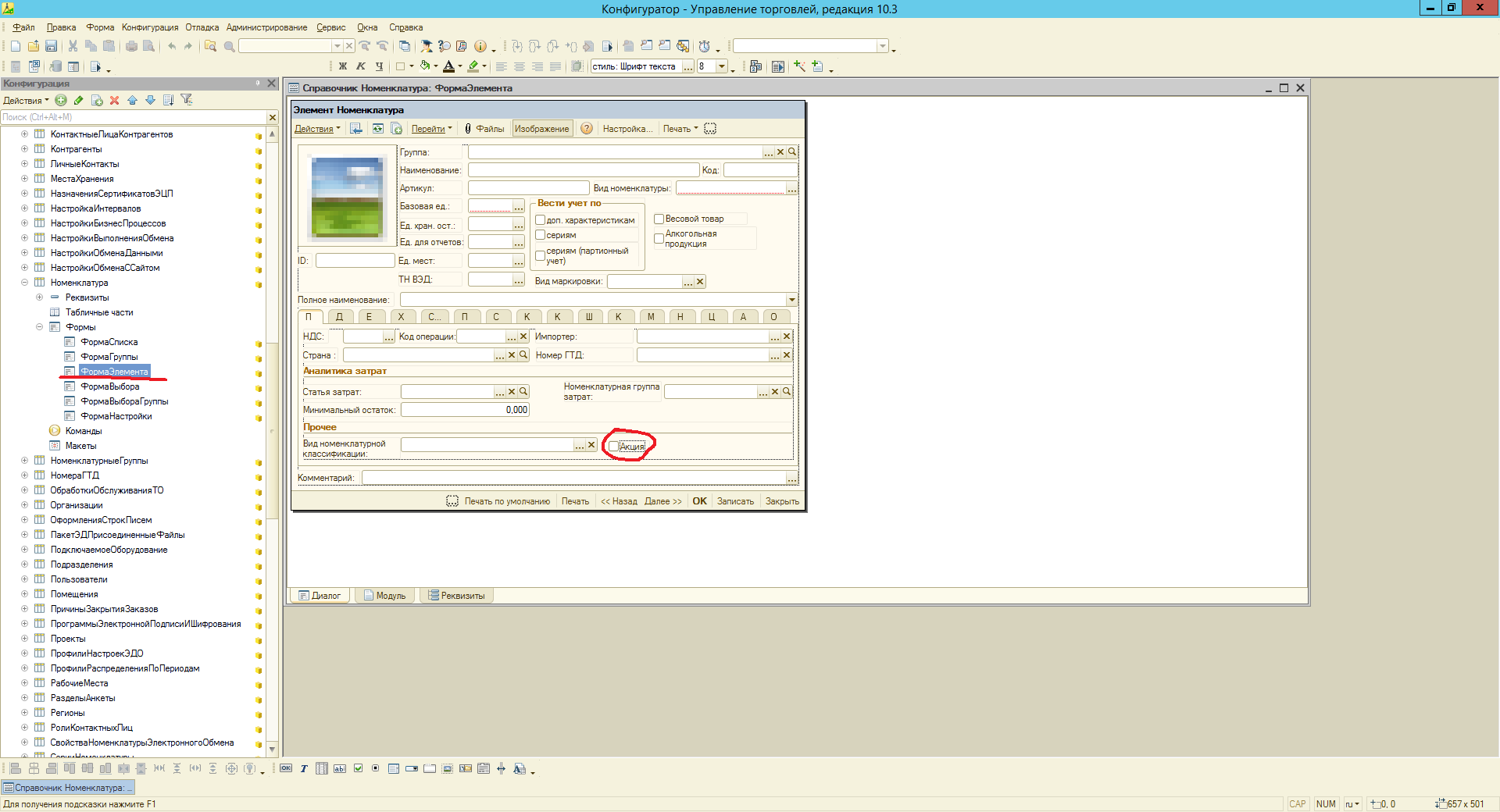This screenshot has width=1500, height=812.
Task: Click the red delete icon in Configuration toolbar
Action: [x=115, y=100]
